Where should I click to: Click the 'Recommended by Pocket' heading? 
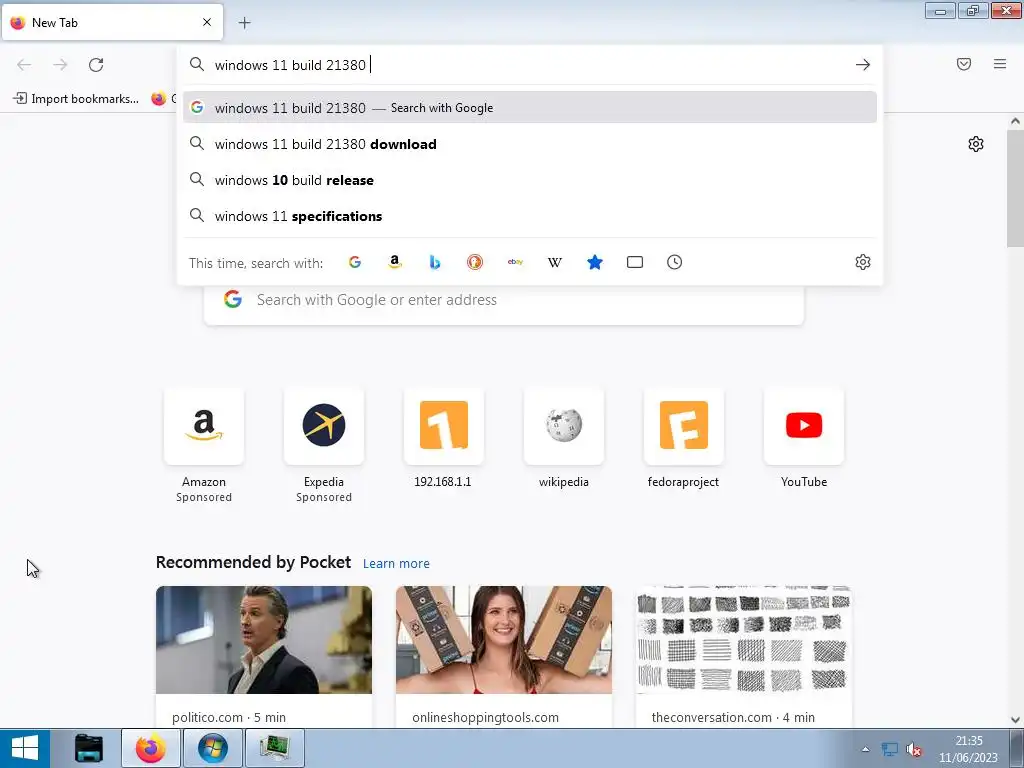[x=253, y=562]
